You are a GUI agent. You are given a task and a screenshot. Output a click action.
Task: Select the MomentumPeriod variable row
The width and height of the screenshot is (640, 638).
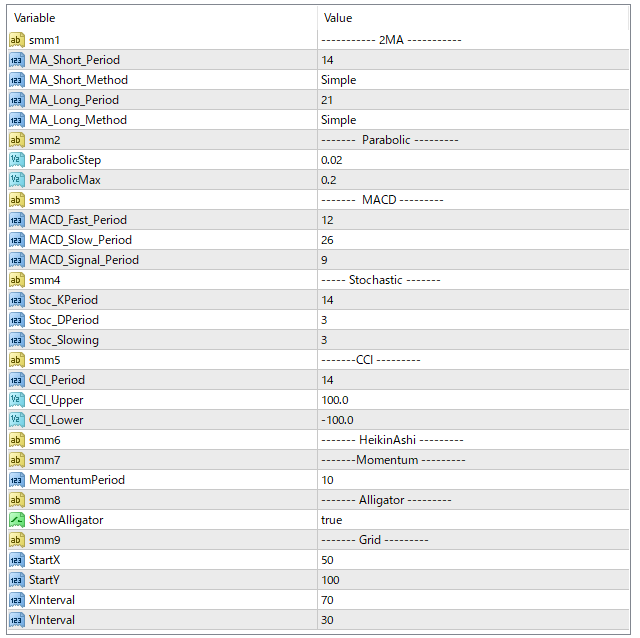tap(77, 480)
